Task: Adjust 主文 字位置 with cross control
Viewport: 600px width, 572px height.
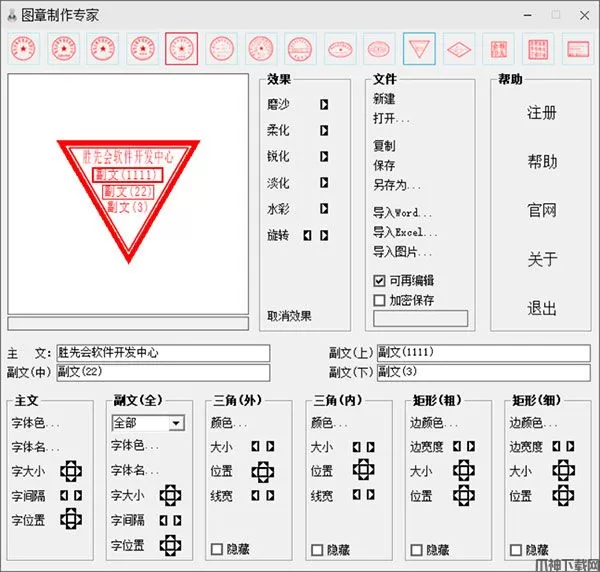Action: (71, 519)
